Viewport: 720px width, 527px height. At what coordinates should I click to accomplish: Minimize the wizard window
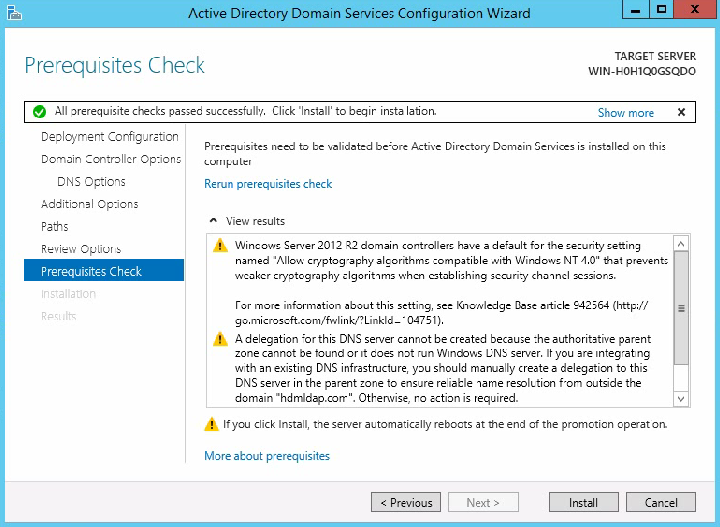pyautogui.click(x=636, y=10)
